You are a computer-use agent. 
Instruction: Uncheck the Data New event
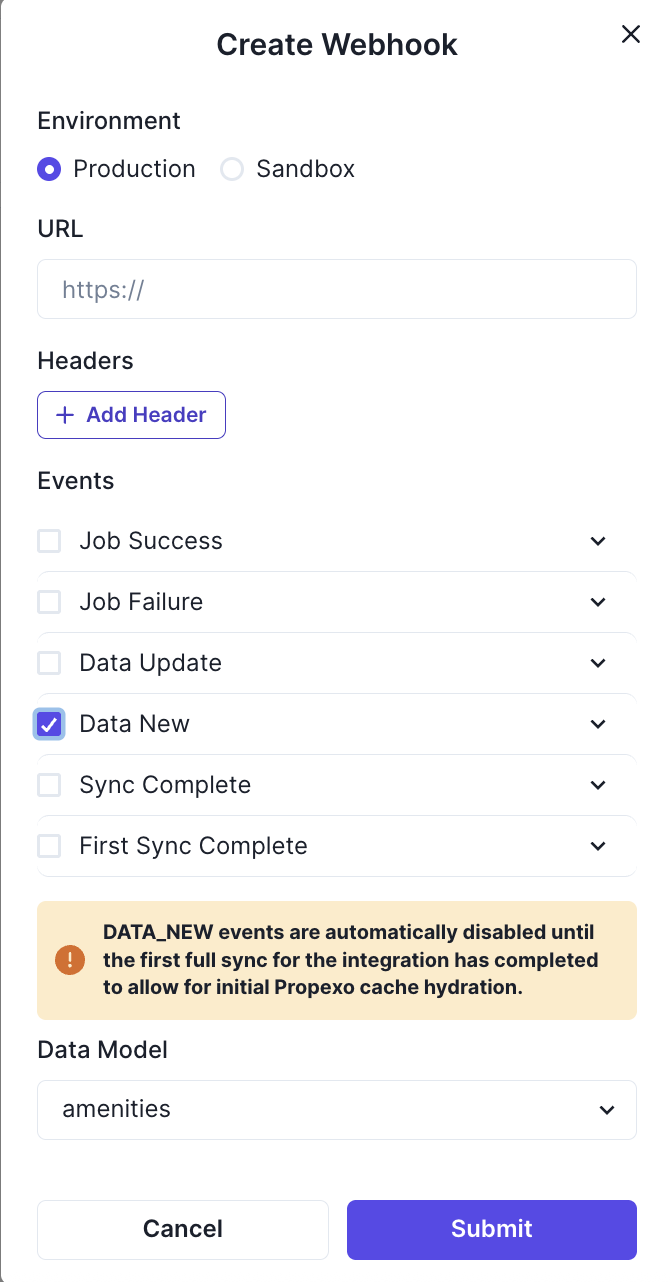tap(49, 723)
